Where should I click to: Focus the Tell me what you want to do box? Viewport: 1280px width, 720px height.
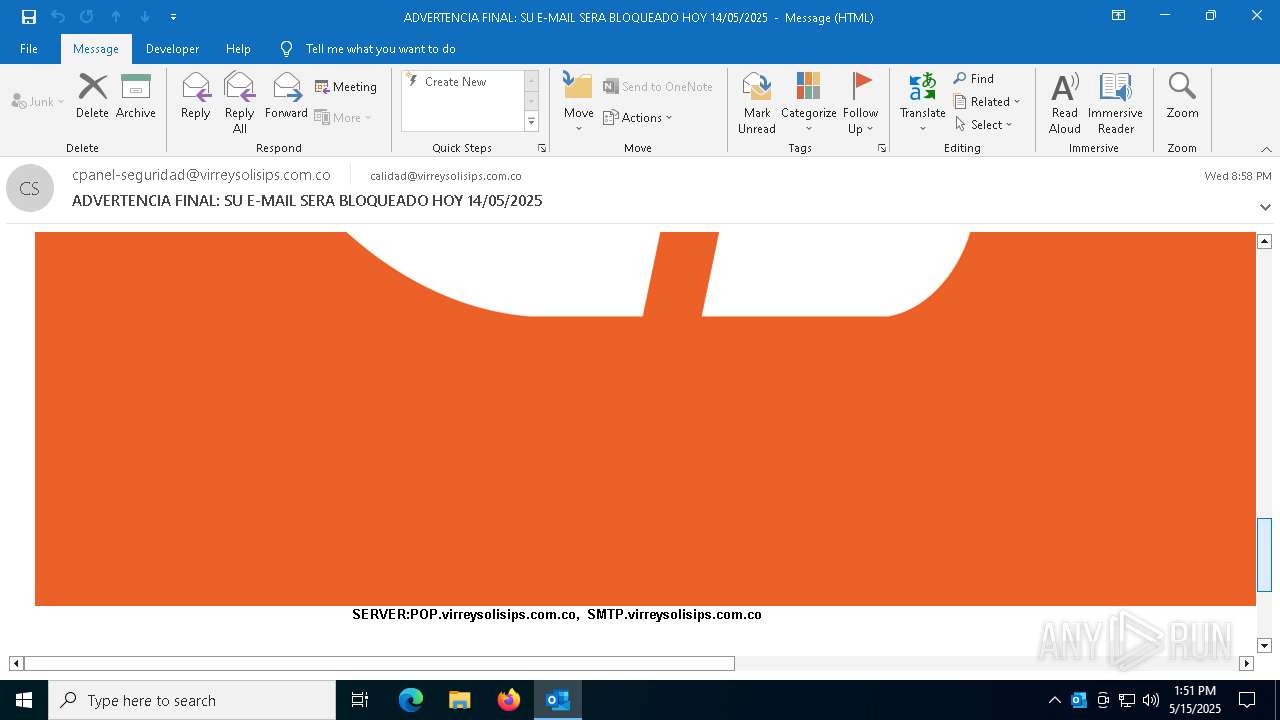[380, 48]
